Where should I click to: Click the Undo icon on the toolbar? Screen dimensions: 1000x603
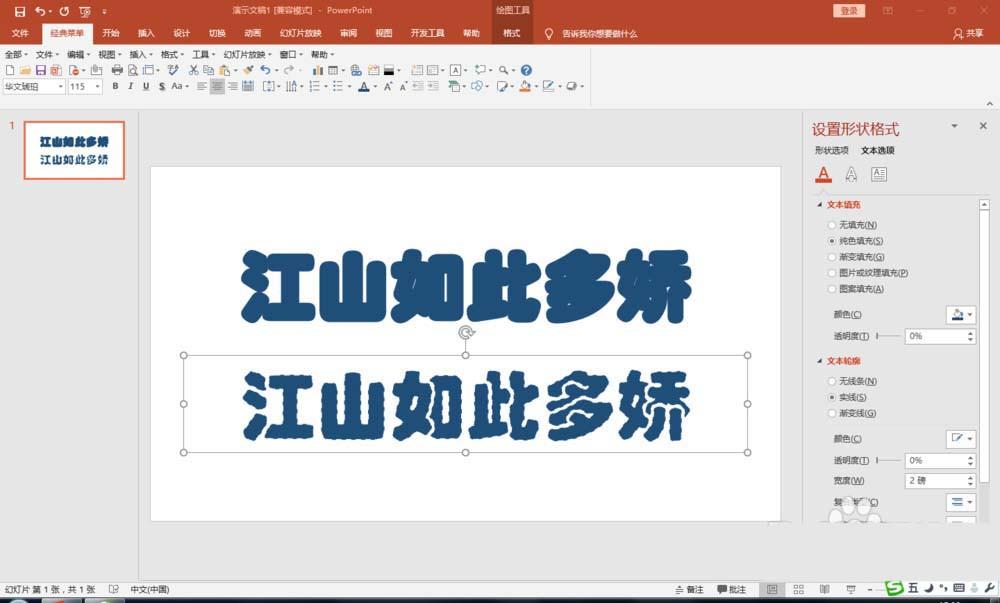265,70
